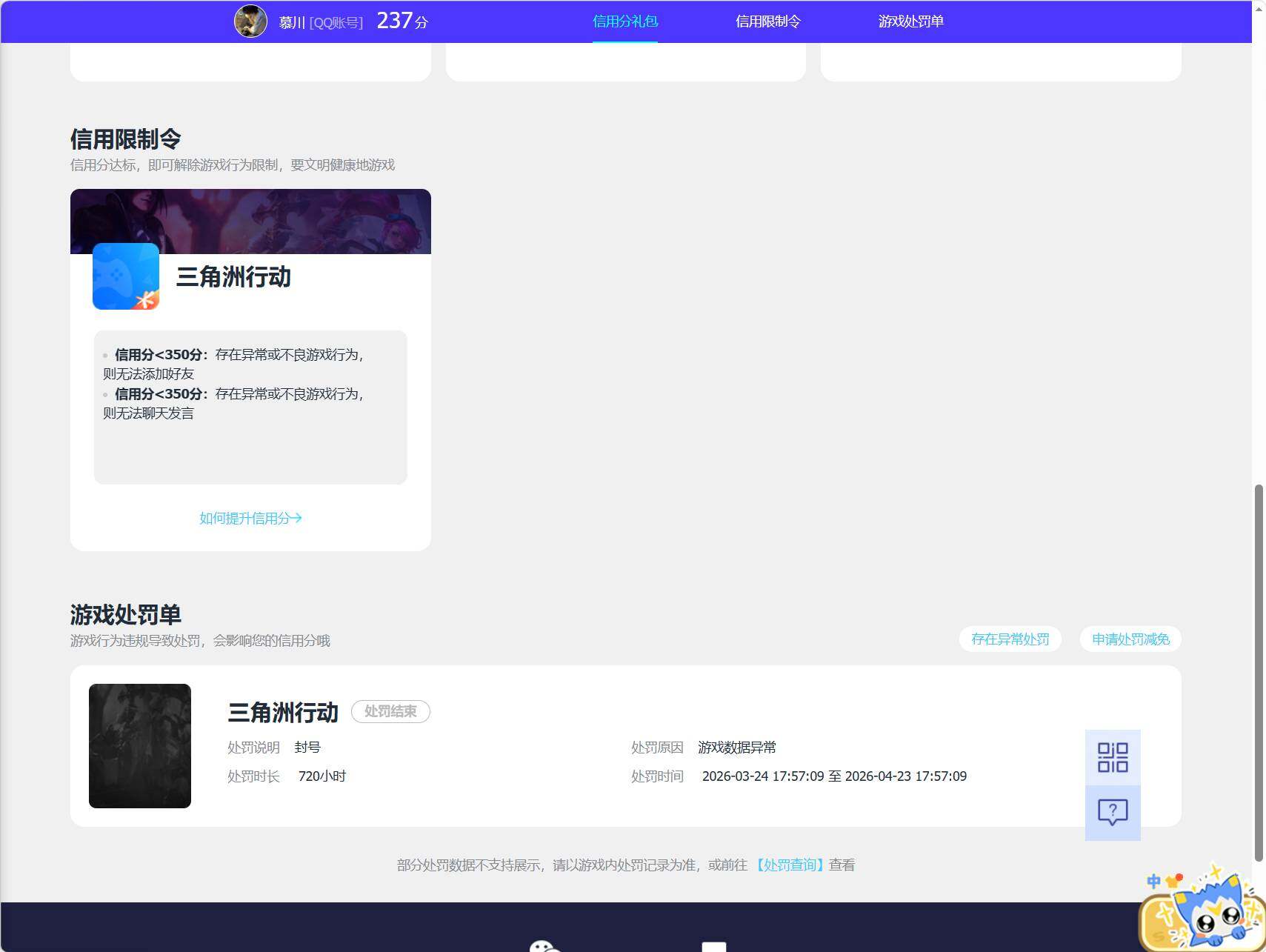
Task: Click the cartoon cat mascot widget
Action: (x=1202, y=908)
